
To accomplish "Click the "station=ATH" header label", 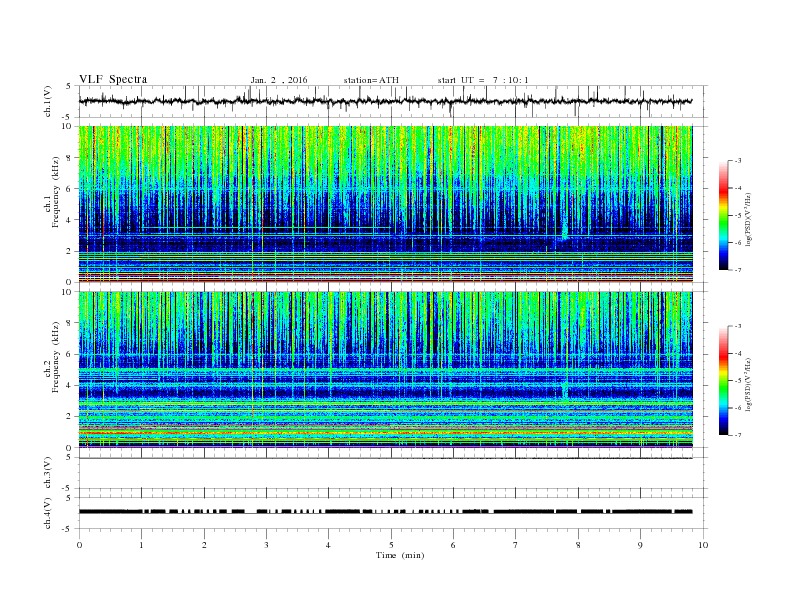I will pos(371,80).
